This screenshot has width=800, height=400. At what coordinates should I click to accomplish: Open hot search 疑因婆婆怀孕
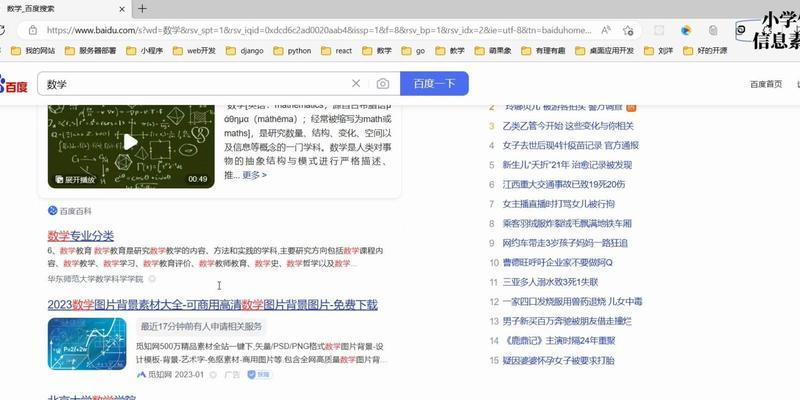558,360
